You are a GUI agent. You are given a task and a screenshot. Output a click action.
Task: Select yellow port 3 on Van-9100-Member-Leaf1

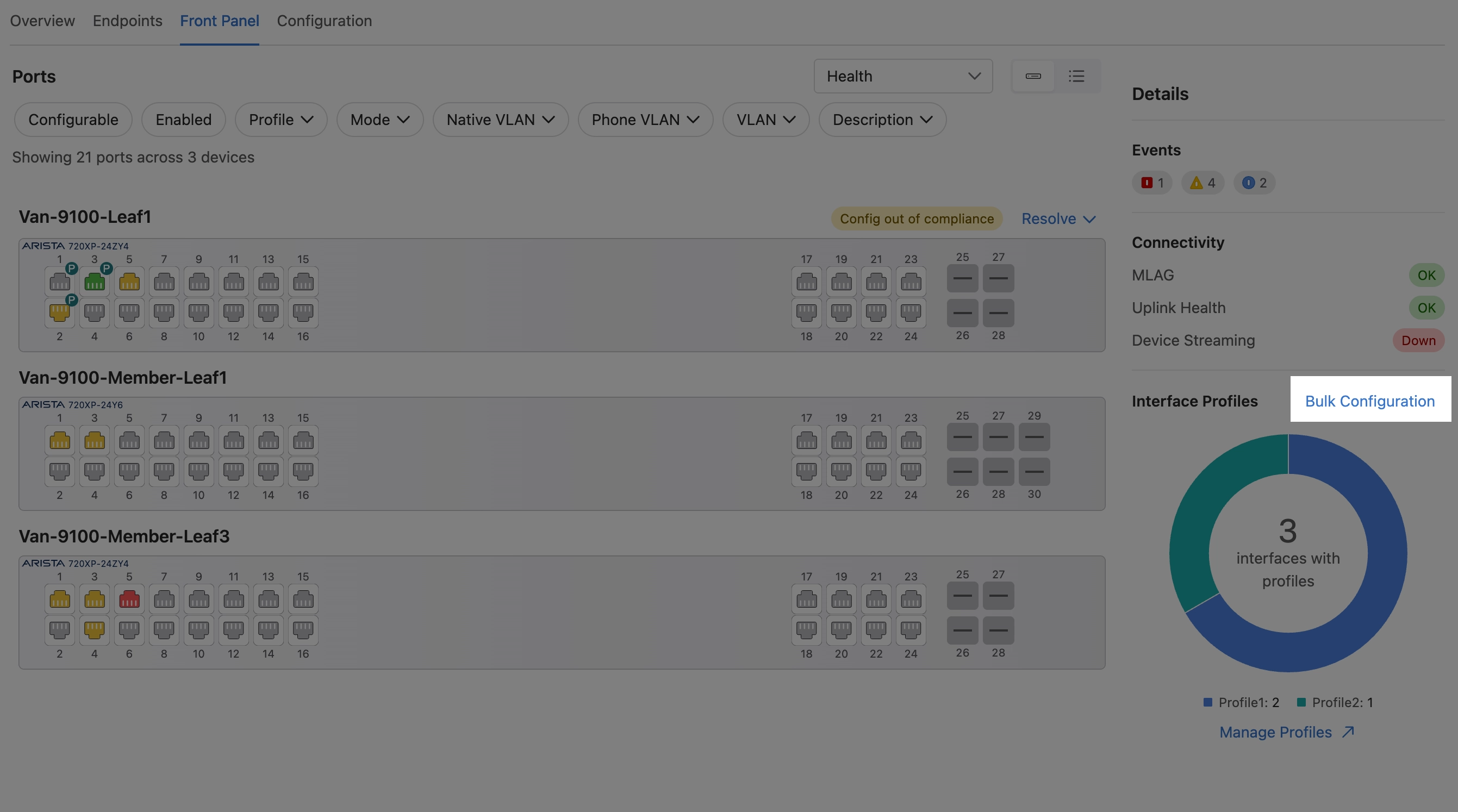(x=95, y=440)
